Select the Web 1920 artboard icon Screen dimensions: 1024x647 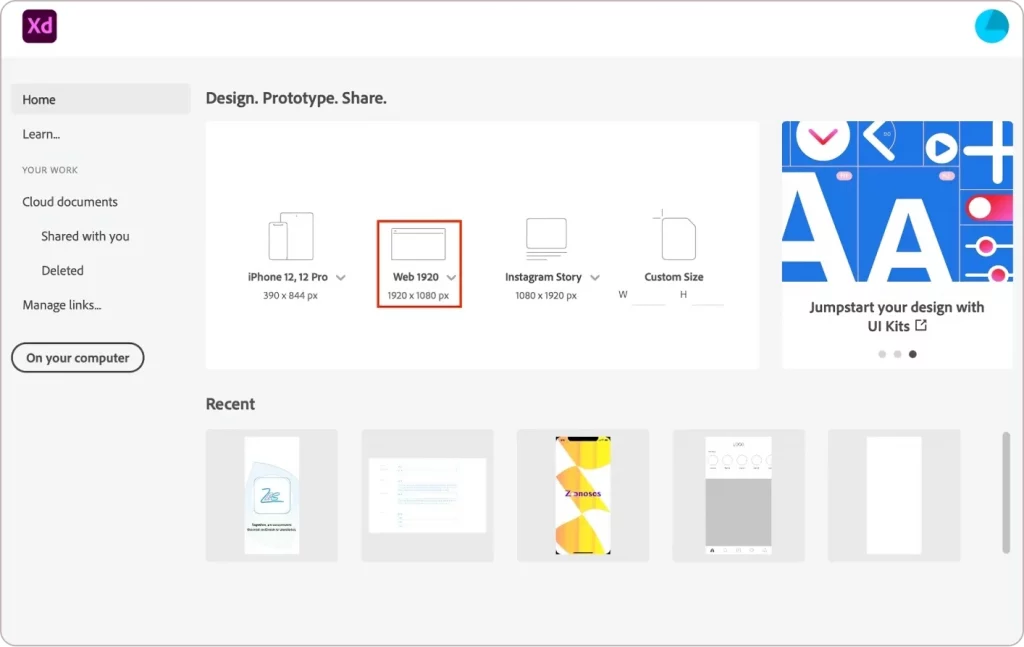419,244
